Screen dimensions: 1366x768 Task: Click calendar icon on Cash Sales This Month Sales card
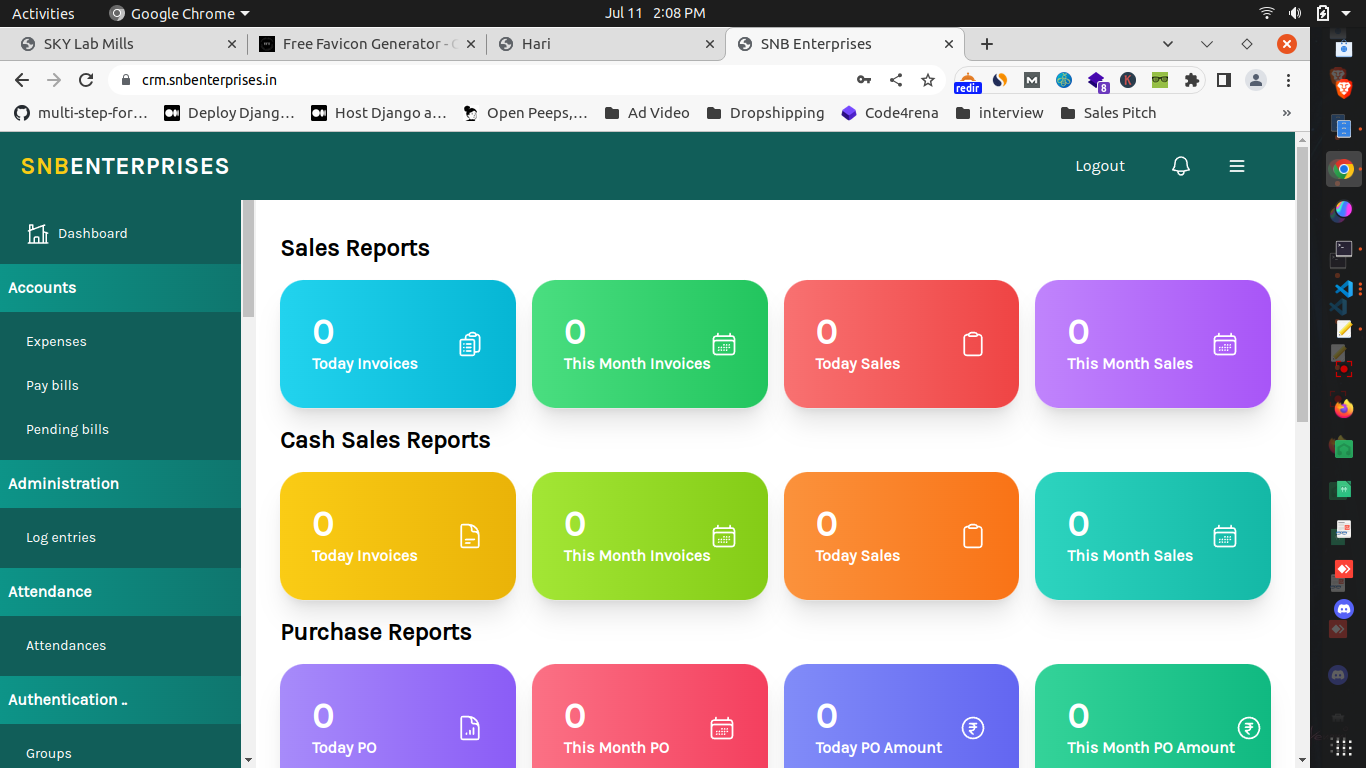click(1225, 536)
